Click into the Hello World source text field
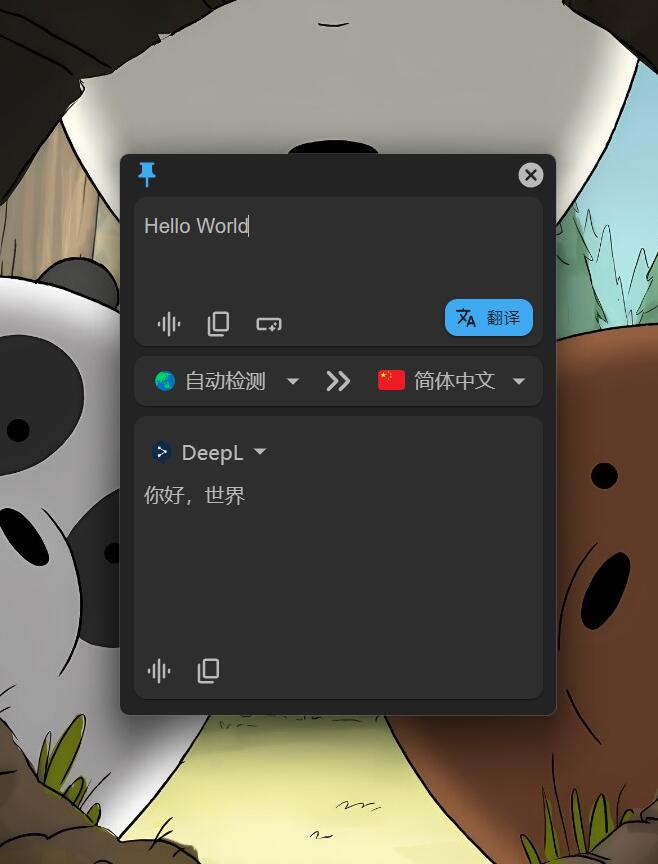The width and height of the screenshot is (658, 864). click(x=338, y=247)
